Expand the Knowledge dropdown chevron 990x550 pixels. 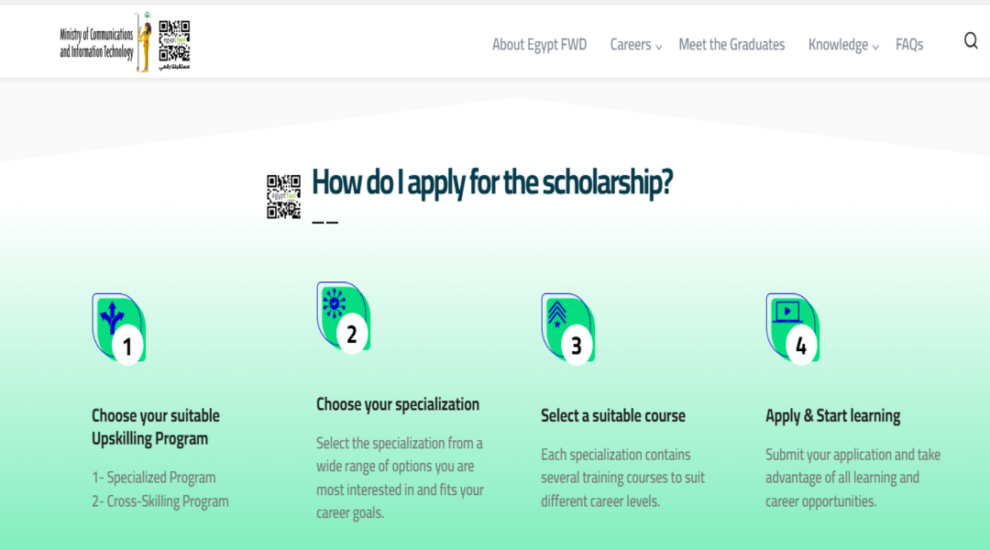click(x=875, y=47)
